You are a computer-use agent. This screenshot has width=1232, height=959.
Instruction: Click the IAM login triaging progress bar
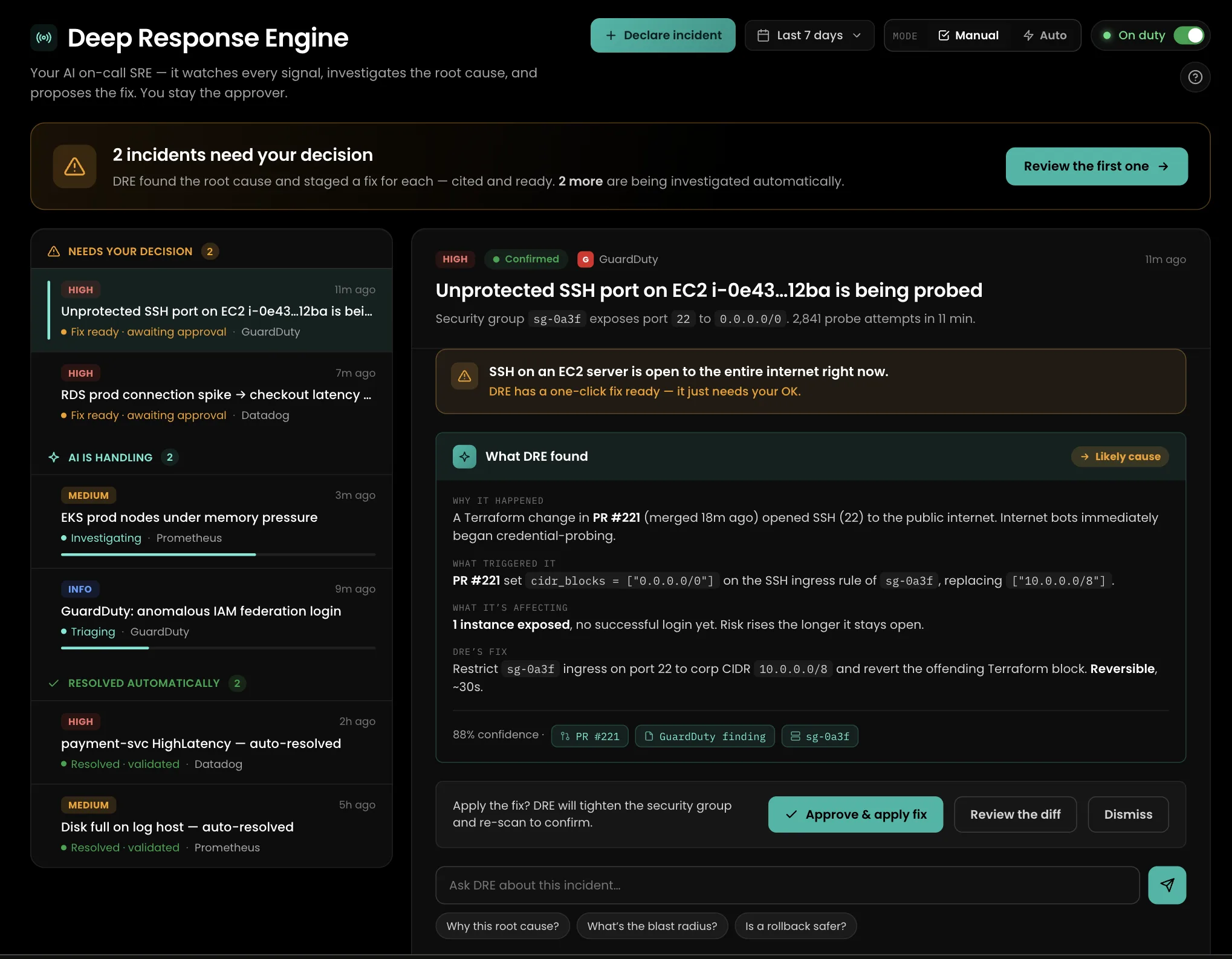tap(218, 648)
